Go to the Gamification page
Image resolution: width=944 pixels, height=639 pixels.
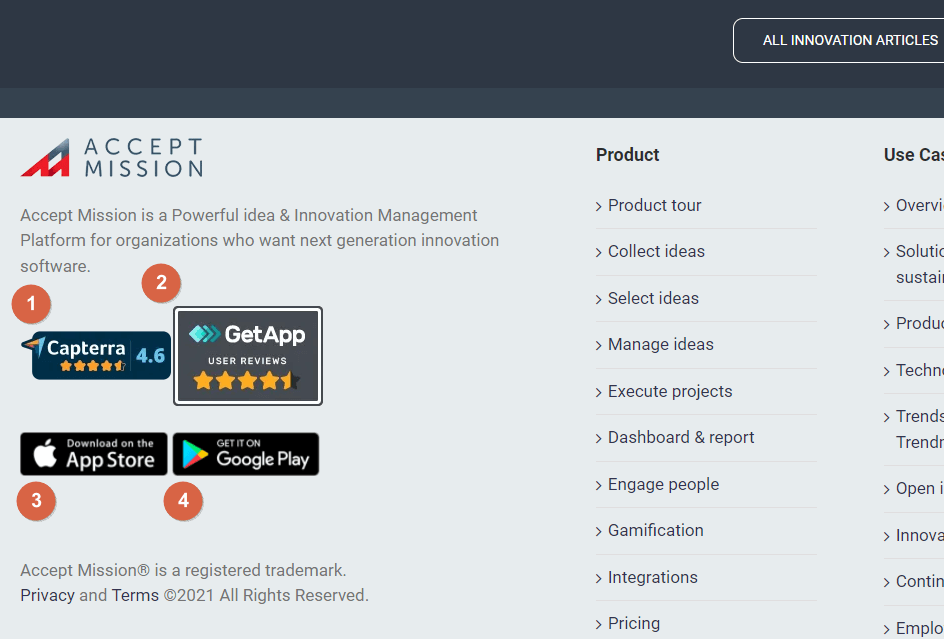point(656,530)
